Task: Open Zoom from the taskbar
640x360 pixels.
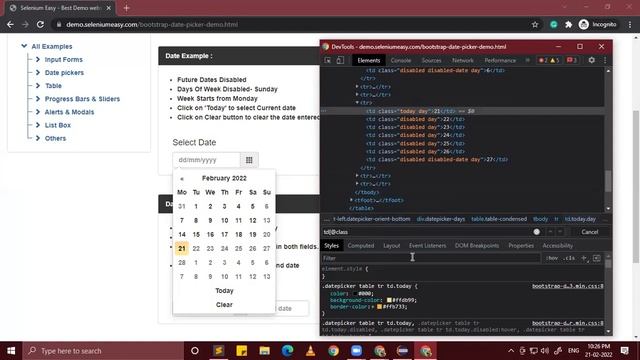Action: pyautogui.click(x=356, y=351)
